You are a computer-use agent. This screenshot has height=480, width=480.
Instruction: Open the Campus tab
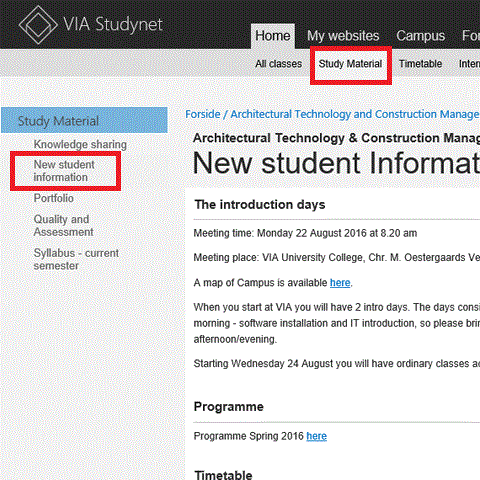[x=420, y=36]
